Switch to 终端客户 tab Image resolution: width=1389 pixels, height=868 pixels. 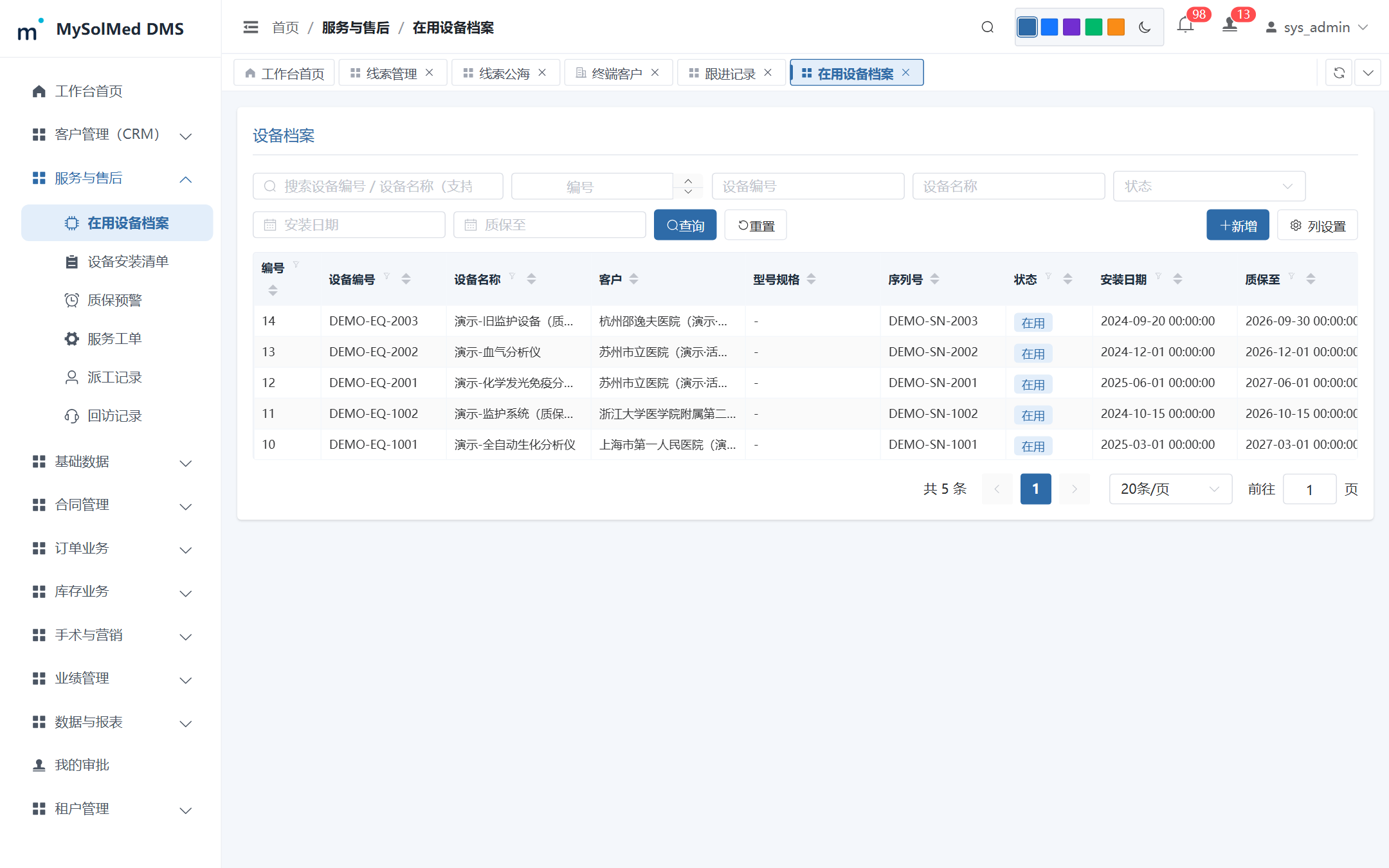(x=617, y=73)
